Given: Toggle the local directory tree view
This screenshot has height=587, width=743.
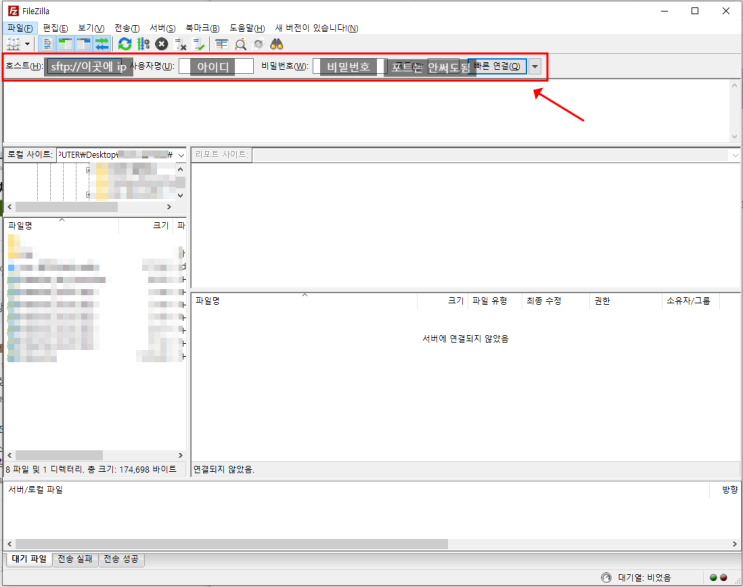Looking at the screenshot, I should [65, 44].
